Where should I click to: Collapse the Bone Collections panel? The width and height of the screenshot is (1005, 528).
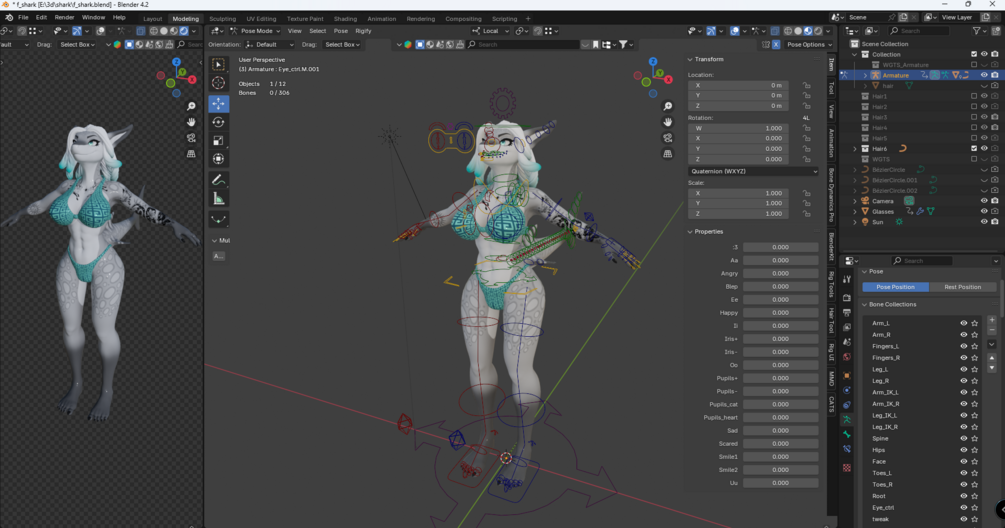pyautogui.click(x=865, y=304)
